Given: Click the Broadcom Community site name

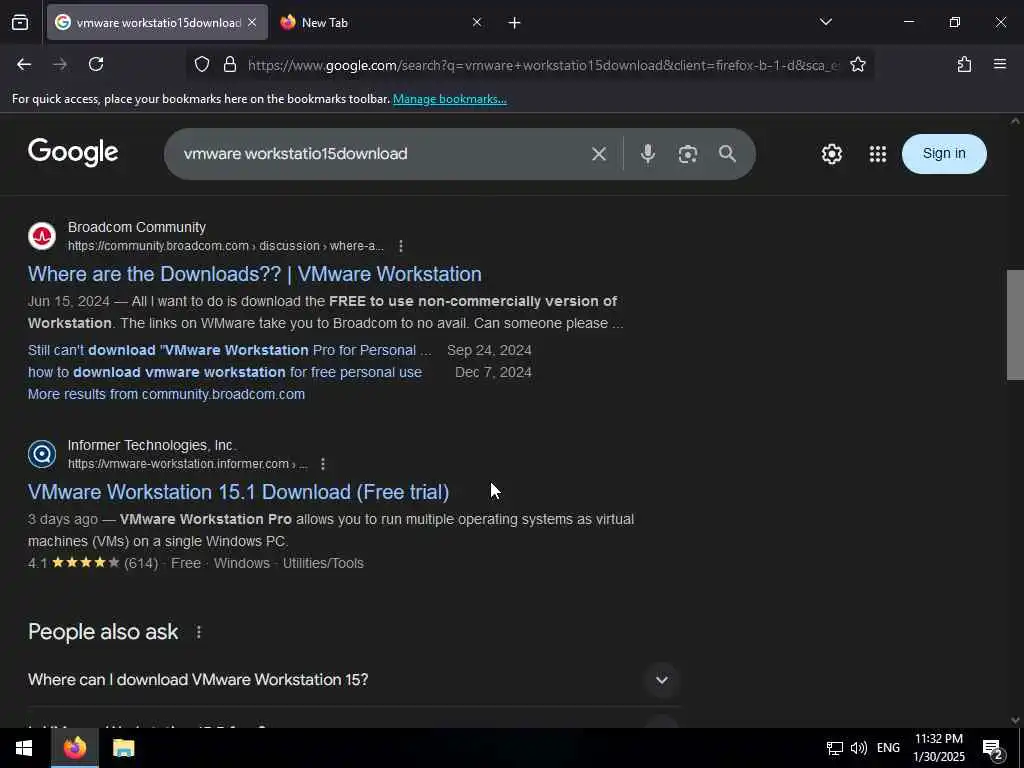Looking at the screenshot, I should pyautogui.click(x=136, y=227).
